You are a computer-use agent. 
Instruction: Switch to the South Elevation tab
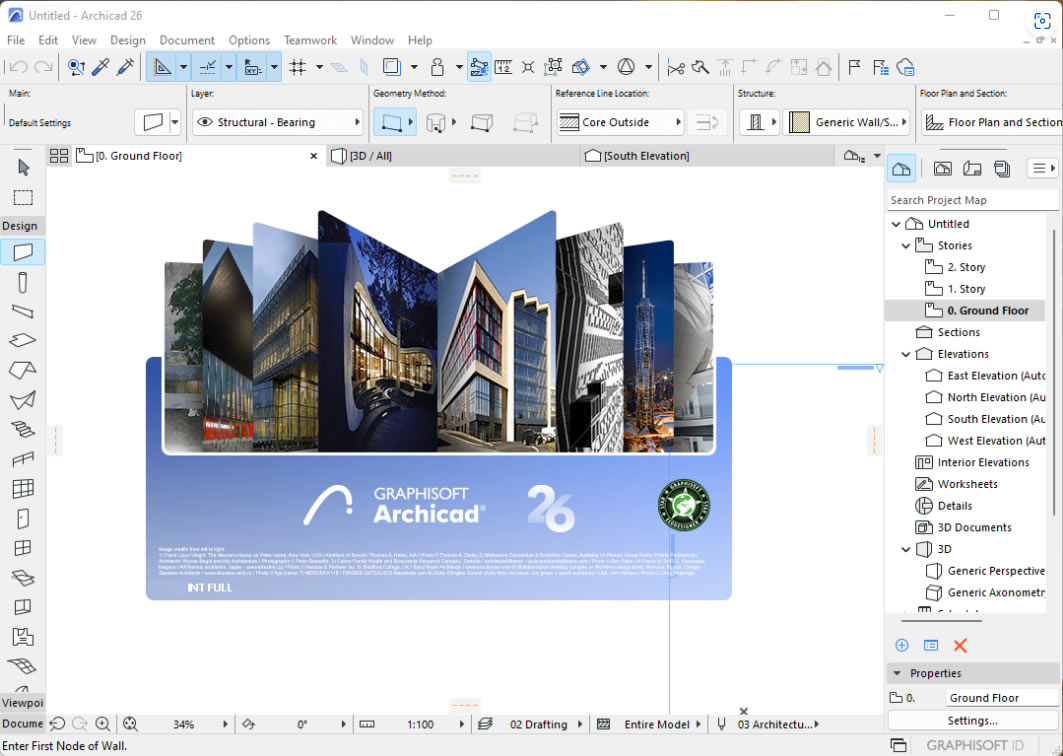705,156
